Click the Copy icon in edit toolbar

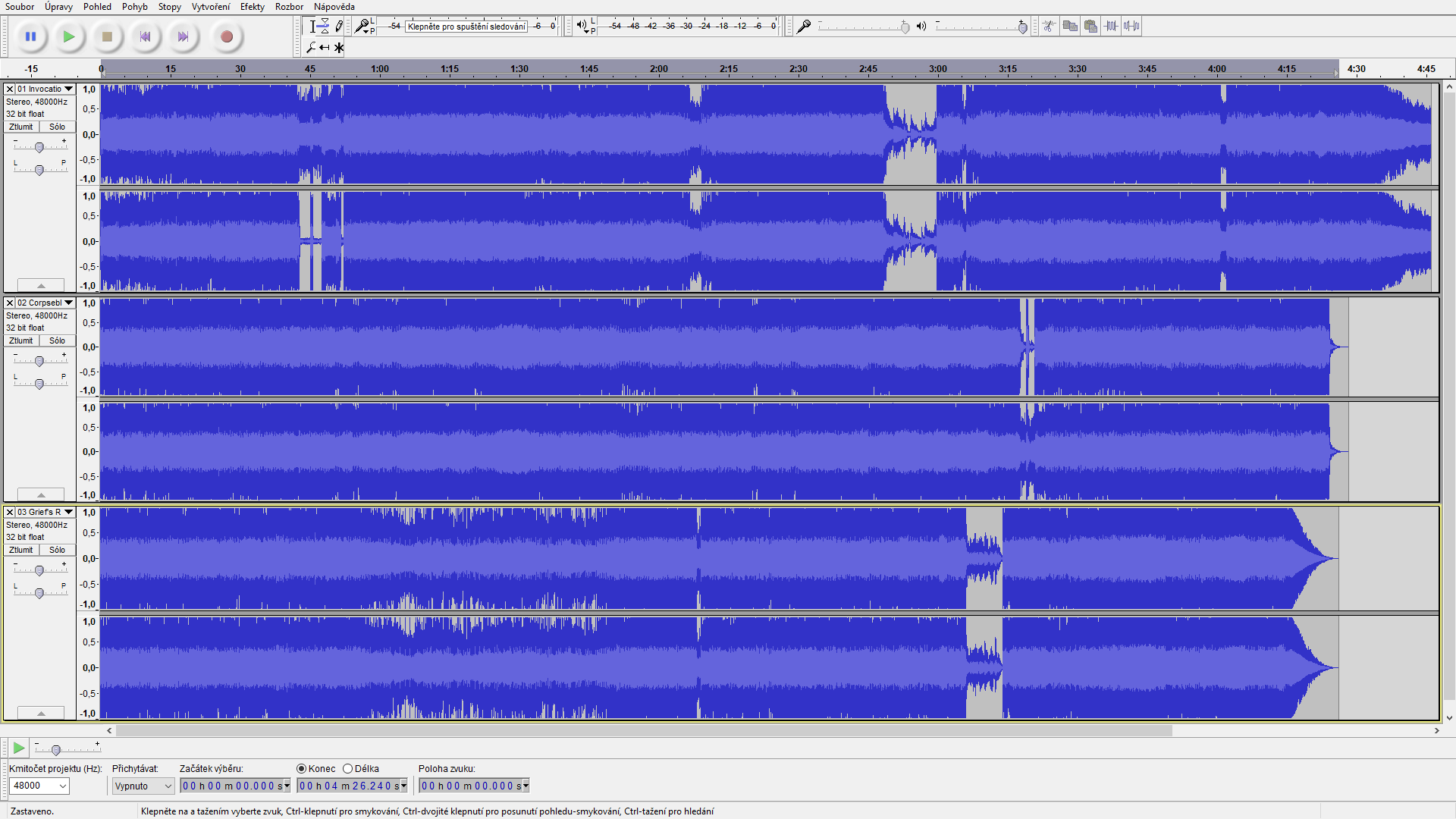click(1070, 27)
